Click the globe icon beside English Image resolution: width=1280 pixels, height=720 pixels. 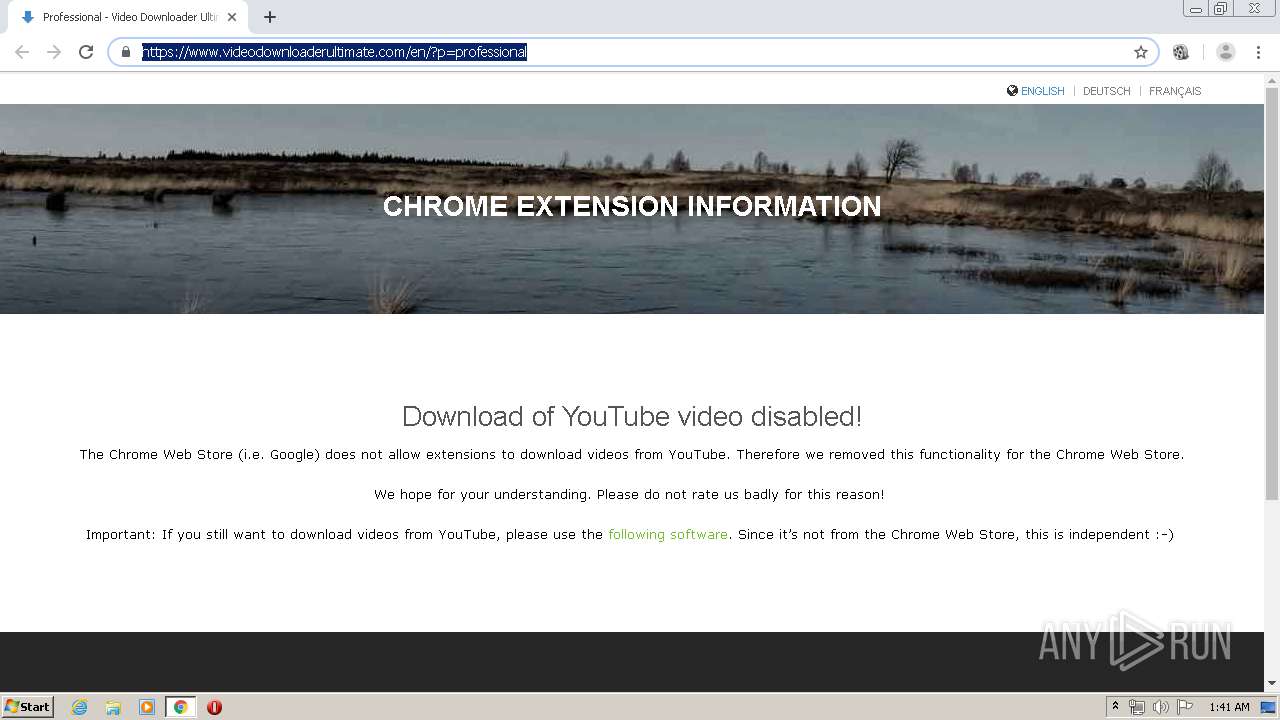click(x=1012, y=90)
